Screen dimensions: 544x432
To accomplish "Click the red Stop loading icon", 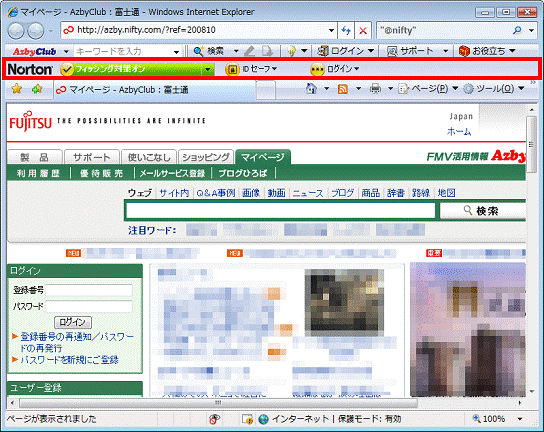I will [363, 31].
